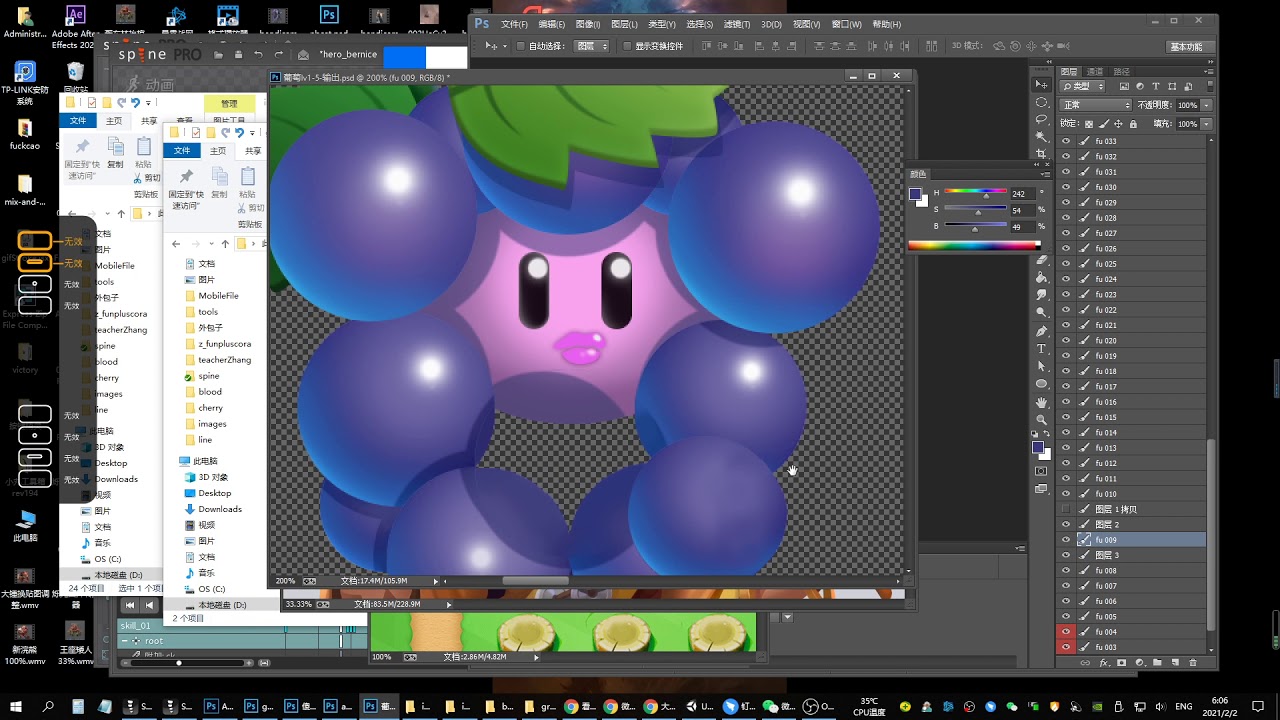Open the 图像(I) menu
1280x720 pixels.
coord(588,24)
